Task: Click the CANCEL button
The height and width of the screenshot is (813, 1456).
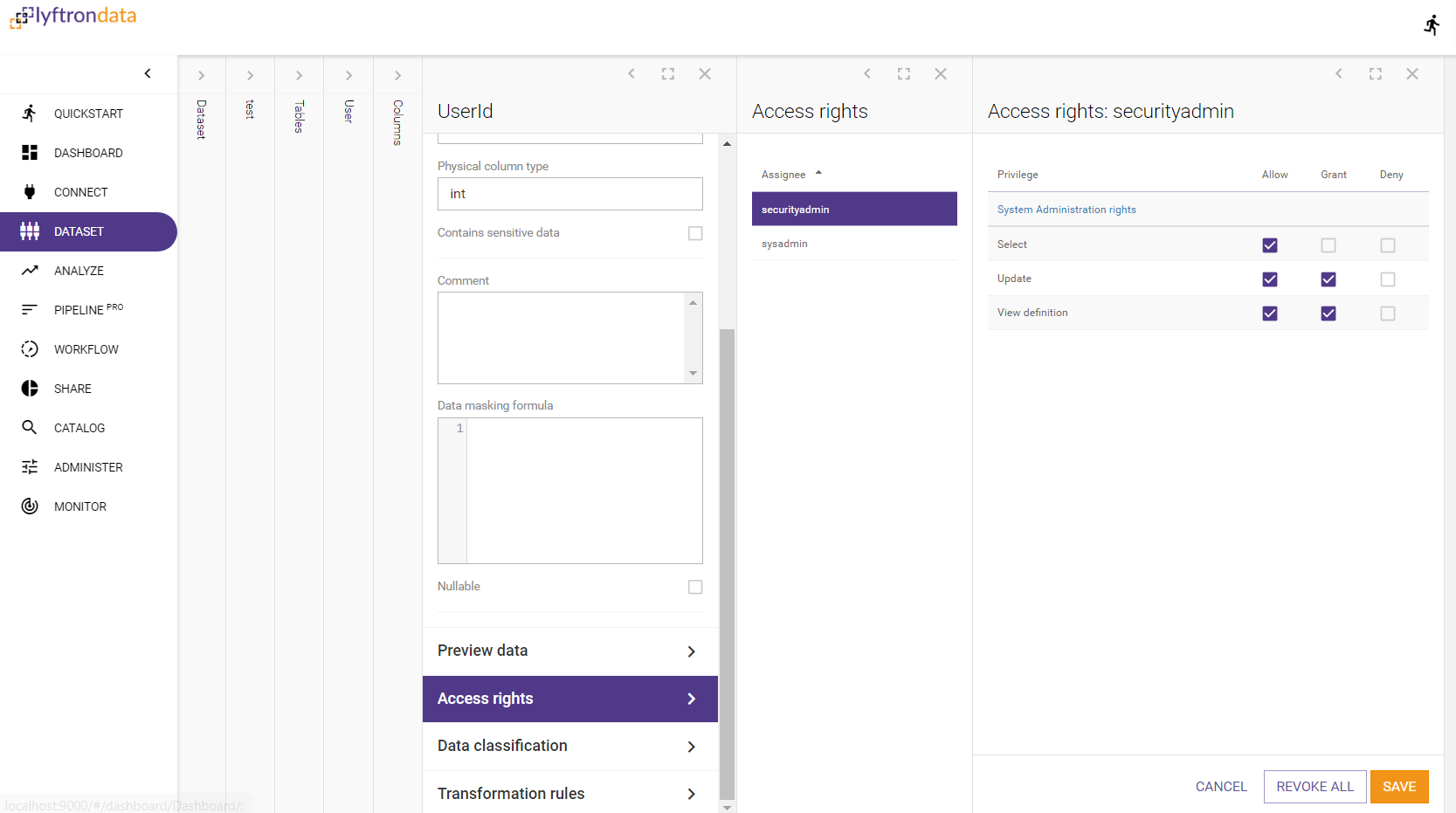Action: pos(1221,787)
